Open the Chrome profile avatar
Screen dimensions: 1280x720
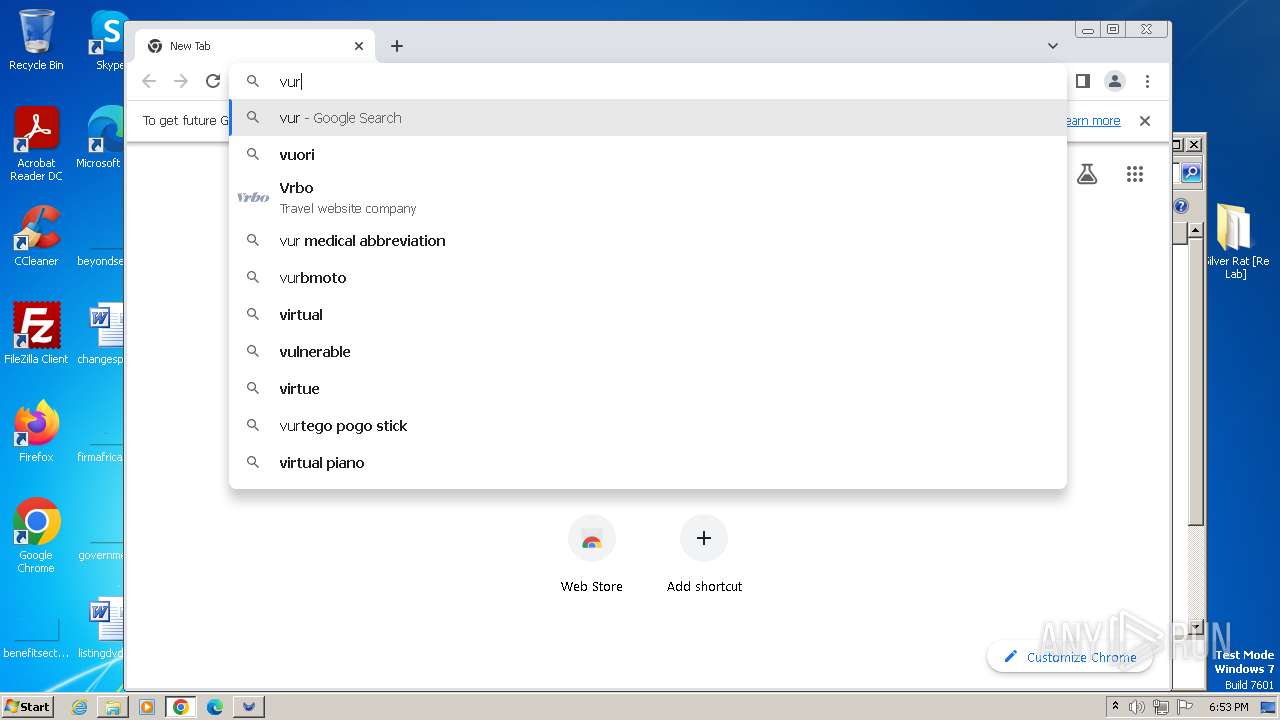click(x=1115, y=81)
